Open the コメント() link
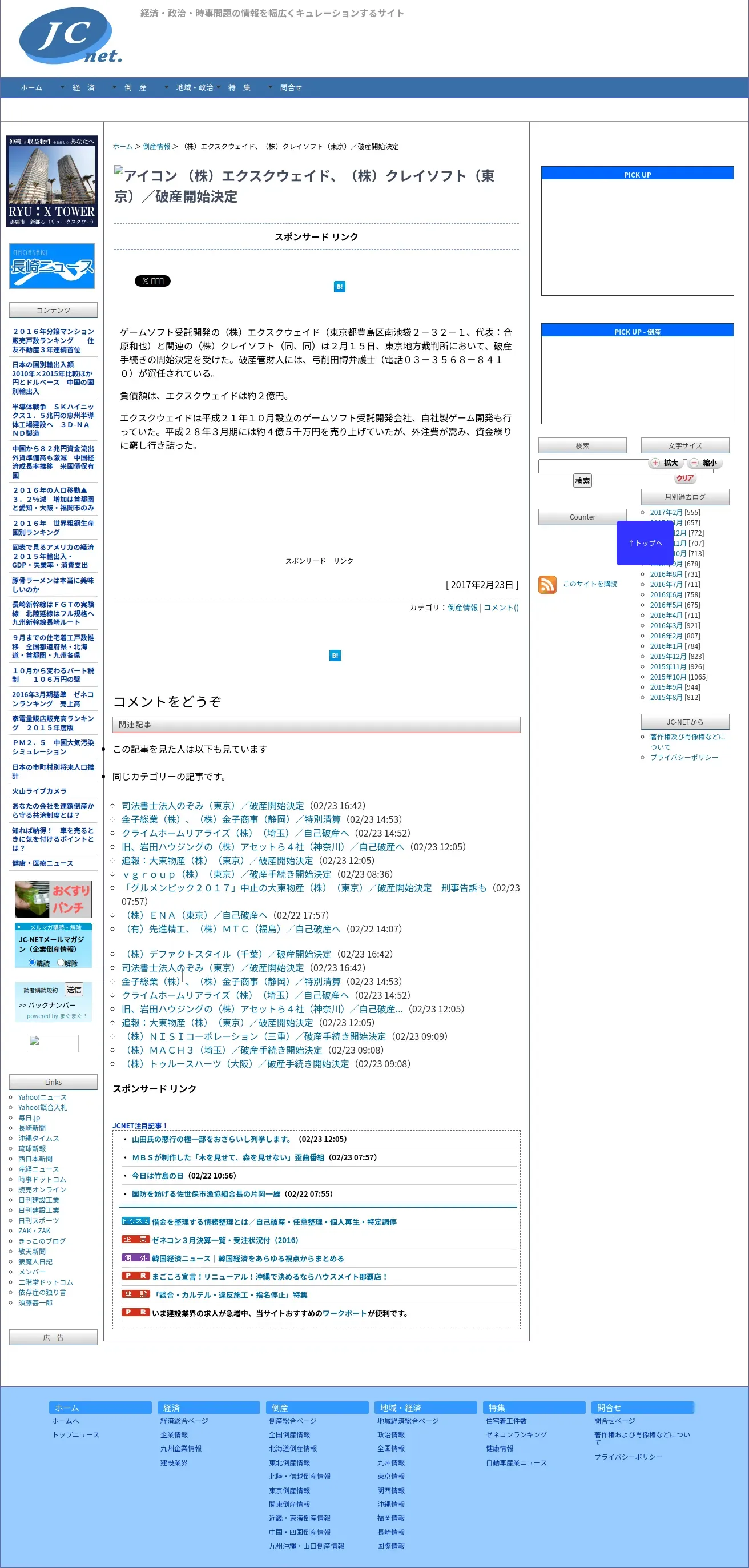The image size is (749, 1568). 501,608
